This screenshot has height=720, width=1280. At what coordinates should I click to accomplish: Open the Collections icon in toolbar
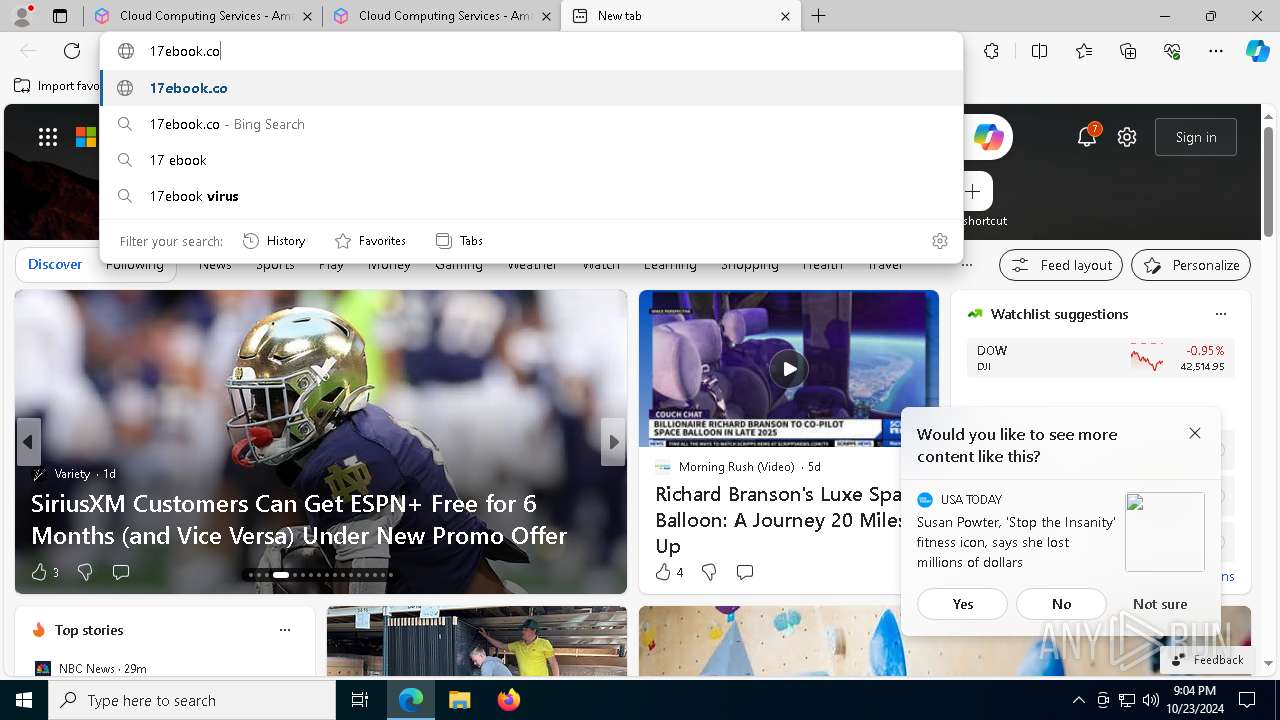[x=1128, y=51]
